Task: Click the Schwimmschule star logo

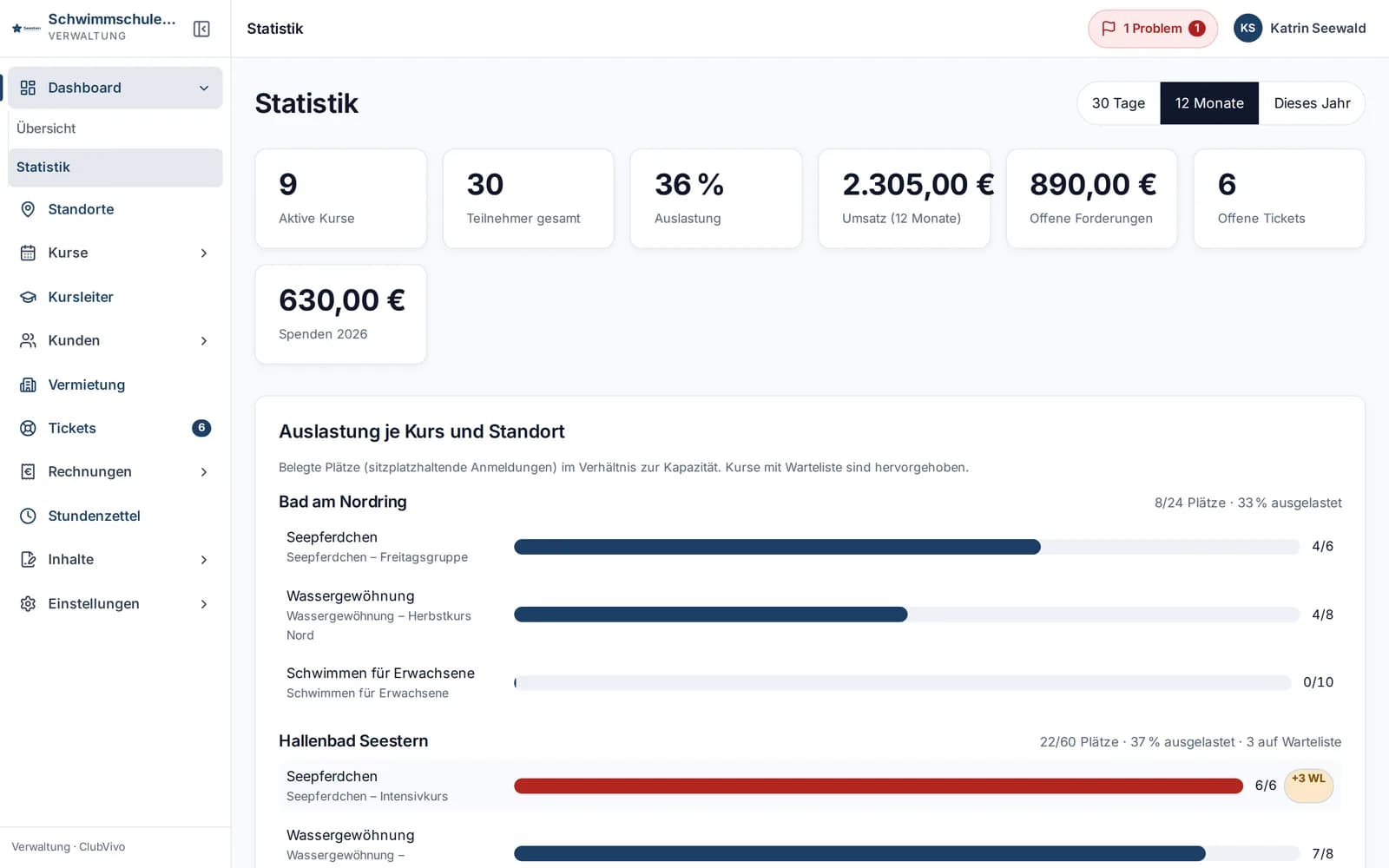Action: [26, 29]
